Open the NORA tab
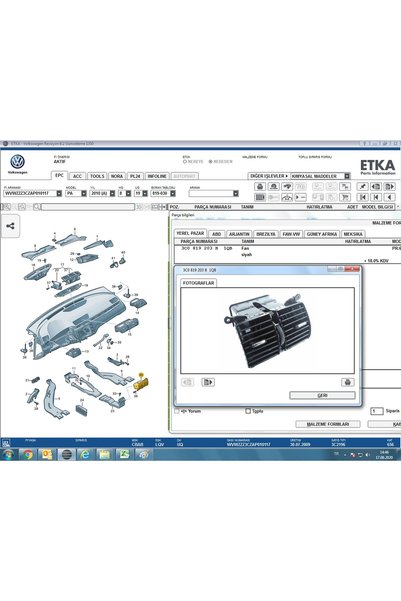The height and width of the screenshot is (601, 401). coord(117,176)
